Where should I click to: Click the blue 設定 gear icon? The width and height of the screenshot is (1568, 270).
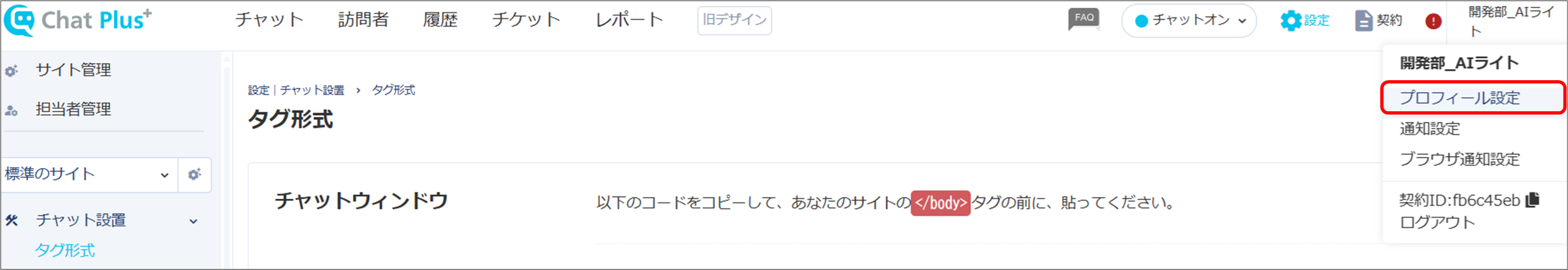point(1291,20)
